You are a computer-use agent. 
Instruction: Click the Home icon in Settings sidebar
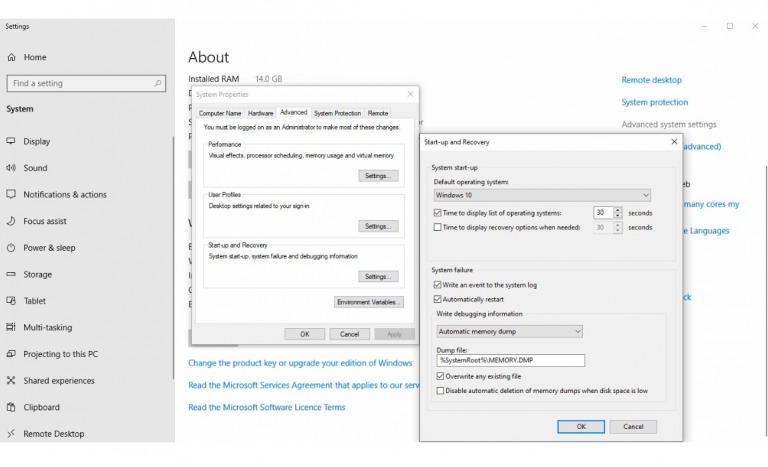coord(11,57)
